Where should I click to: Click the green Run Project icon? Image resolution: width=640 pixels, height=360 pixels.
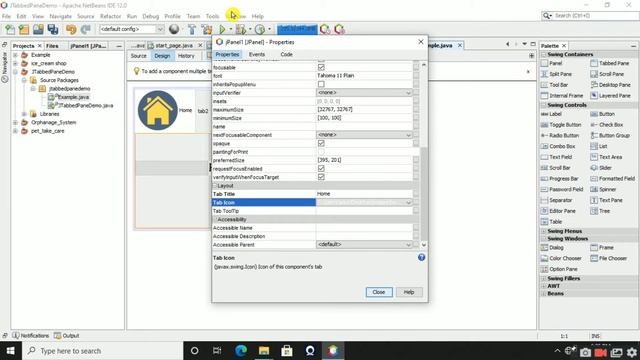(222, 29)
